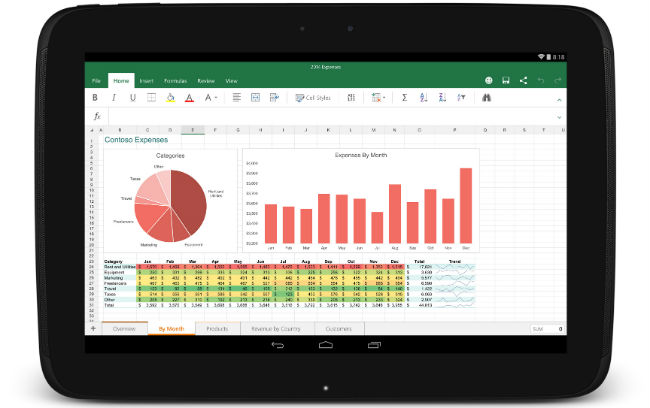
Task: Toggle underline formatting
Action: (132, 98)
